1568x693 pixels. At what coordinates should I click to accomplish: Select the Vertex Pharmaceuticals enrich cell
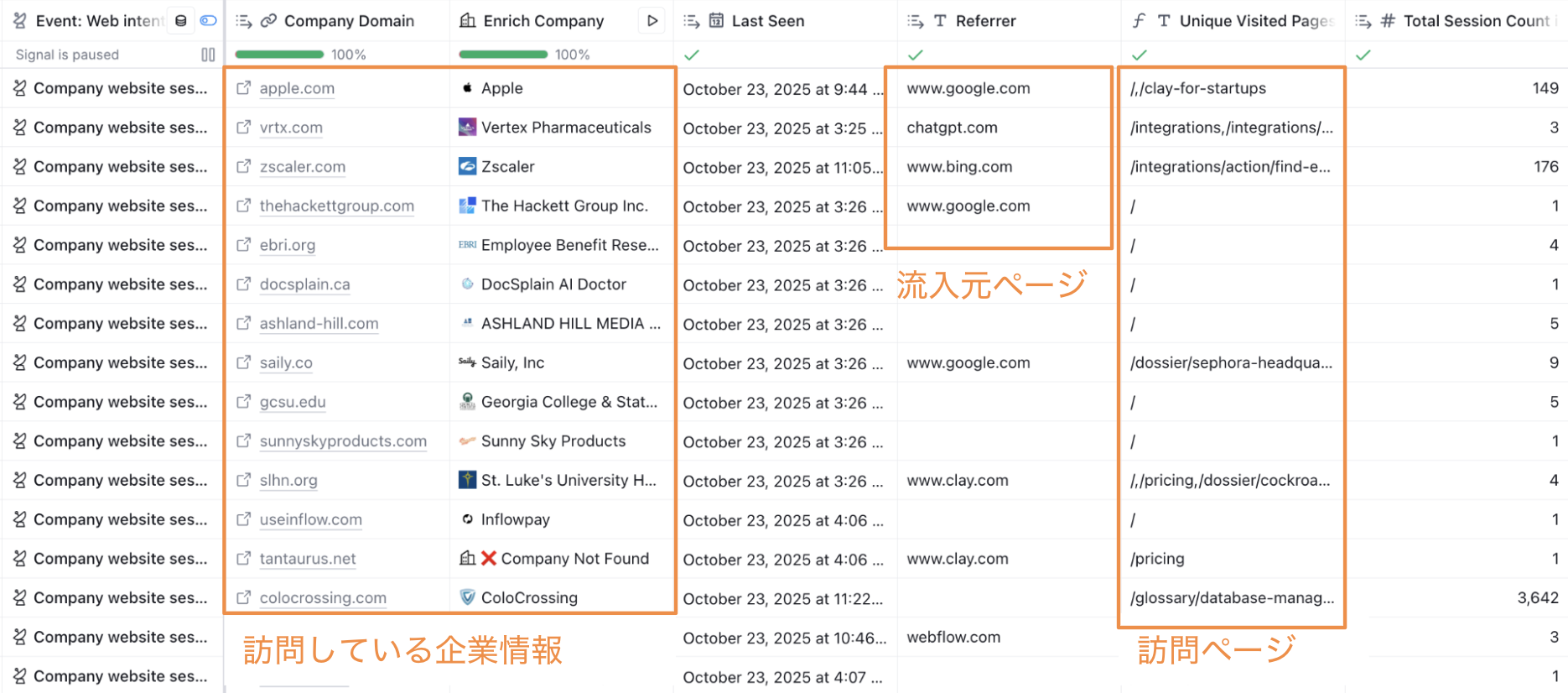(x=565, y=128)
